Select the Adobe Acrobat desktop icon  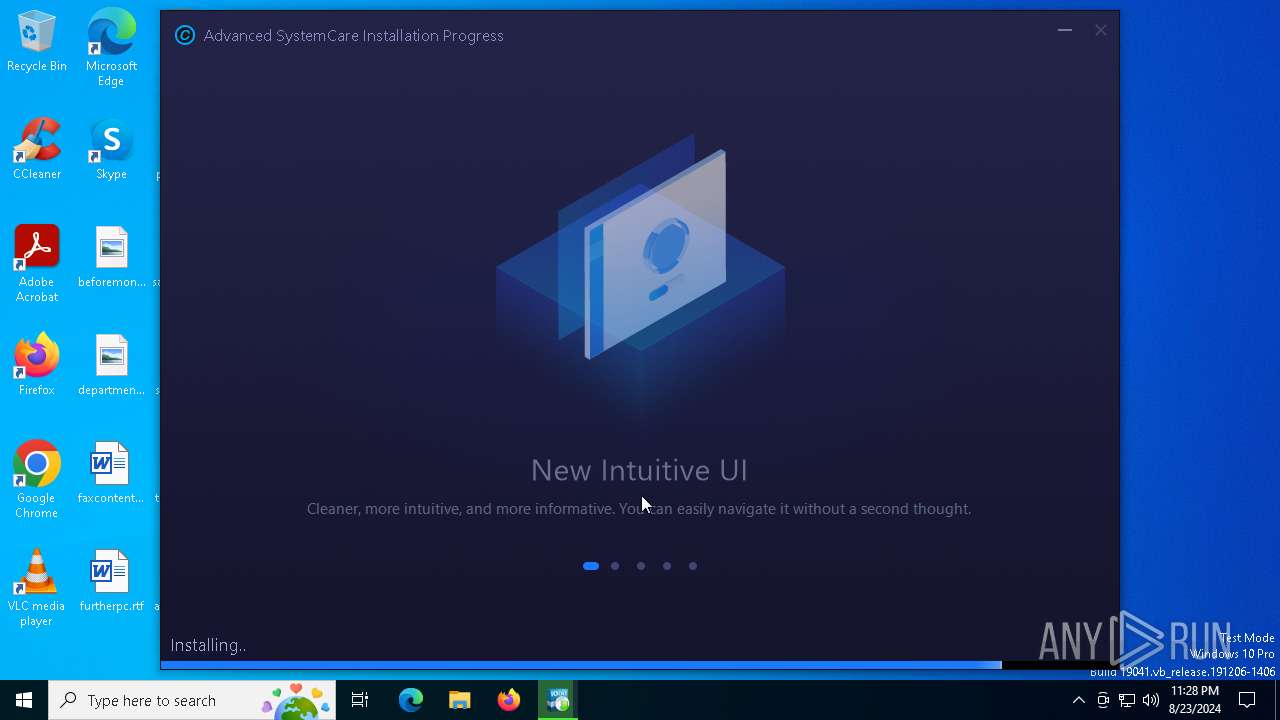click(37, 264)
